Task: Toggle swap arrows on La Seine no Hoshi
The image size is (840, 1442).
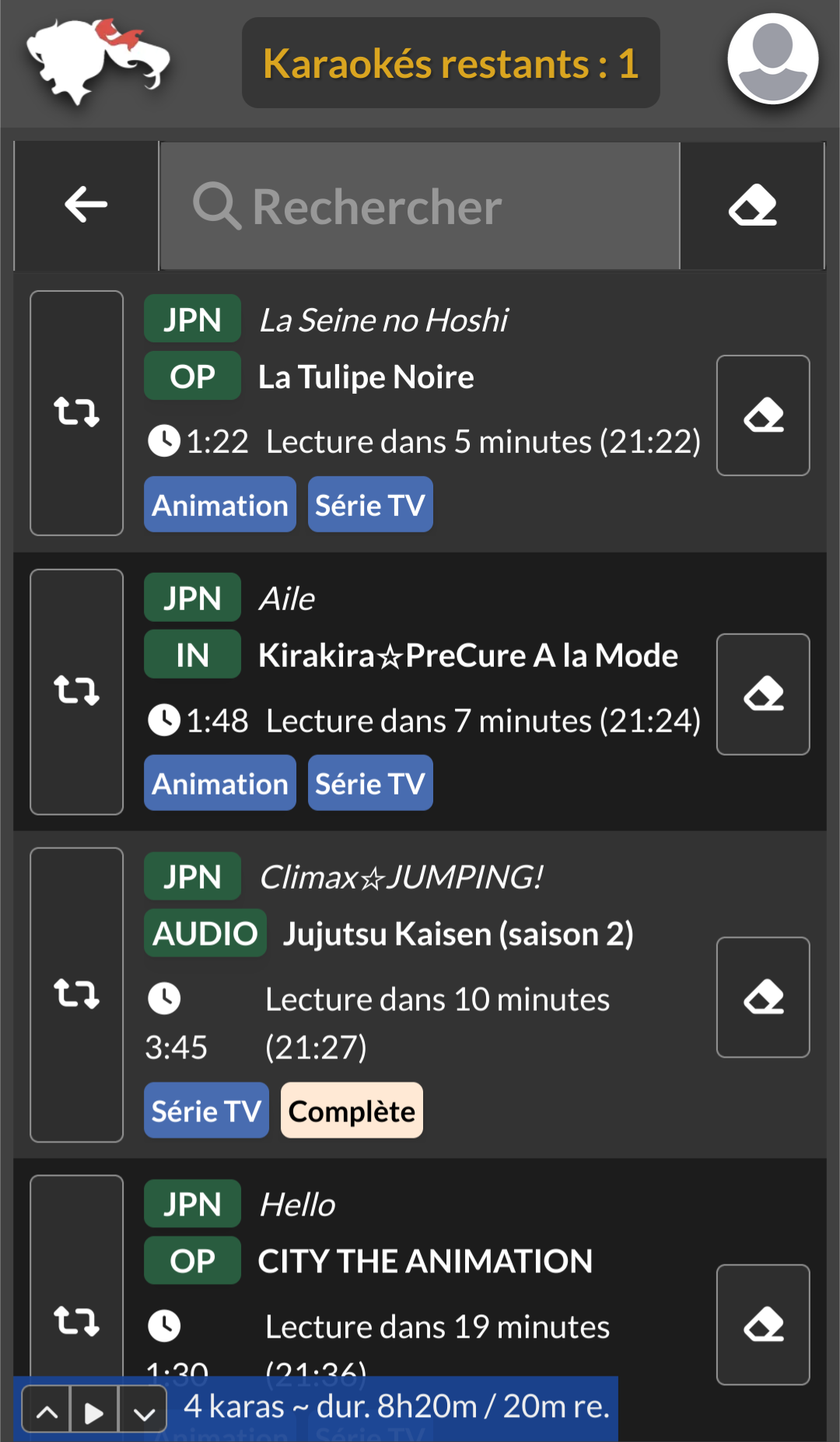Action: coord(76,412)
